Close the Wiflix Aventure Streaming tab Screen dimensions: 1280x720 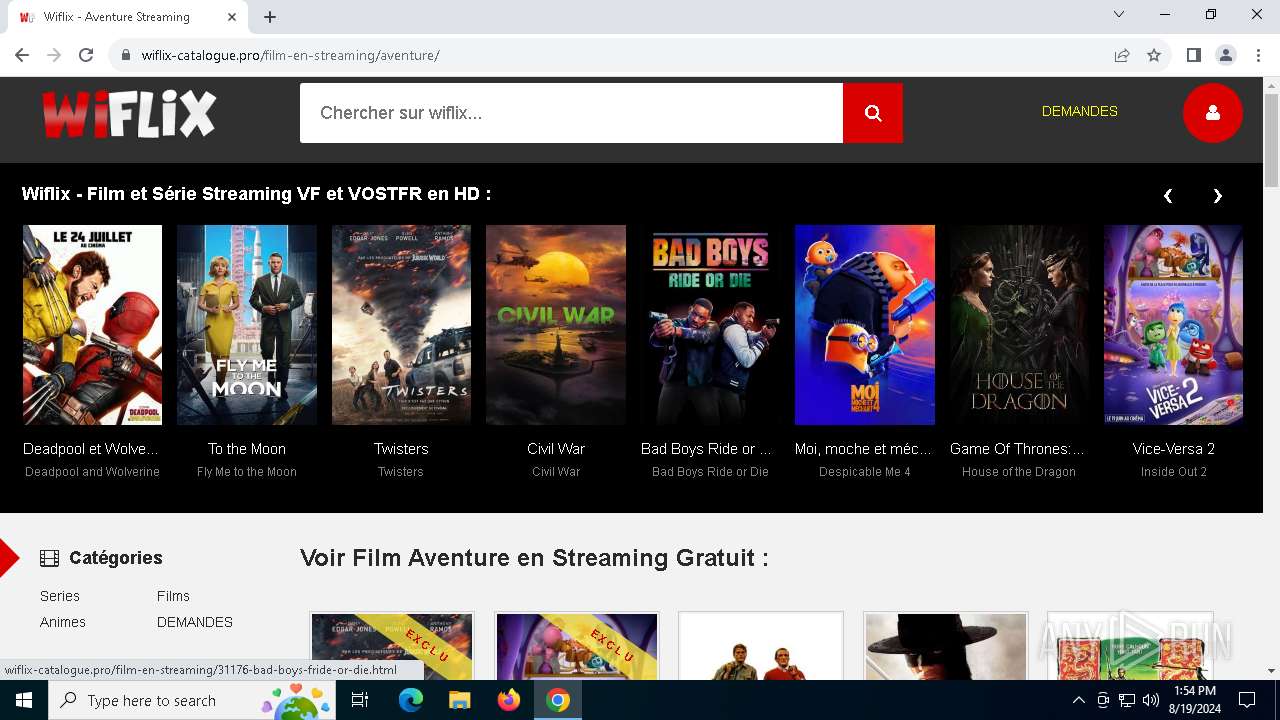232,17
